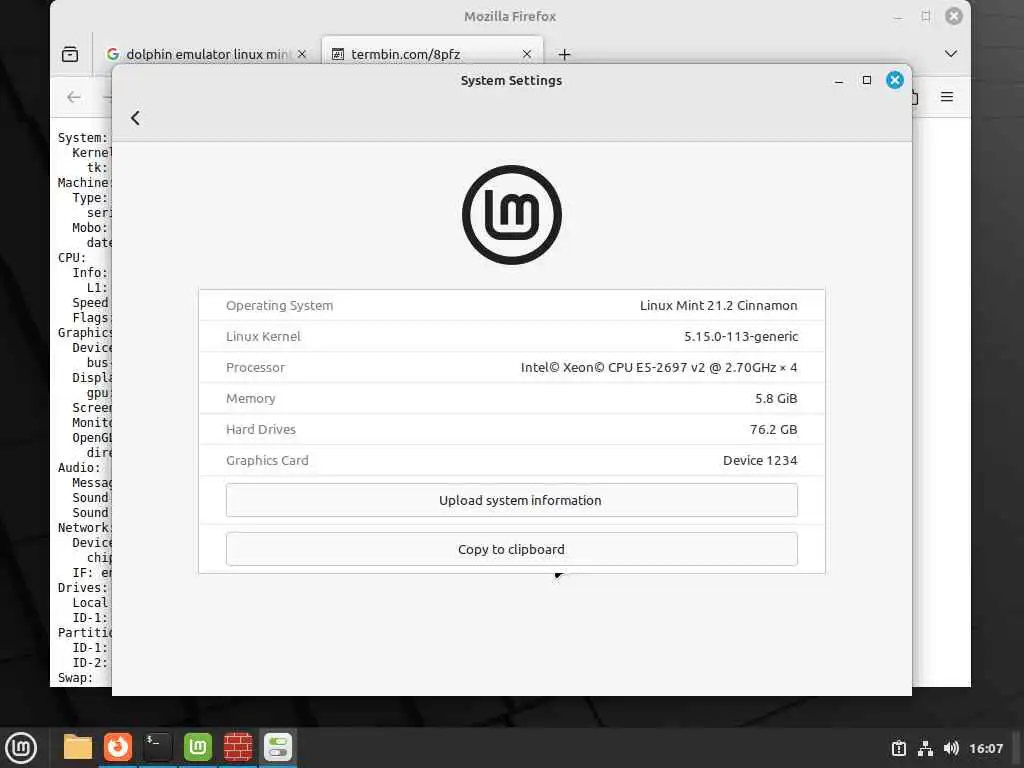Click the "Drives:" line in Firefox page

click(x=83, y=588)
